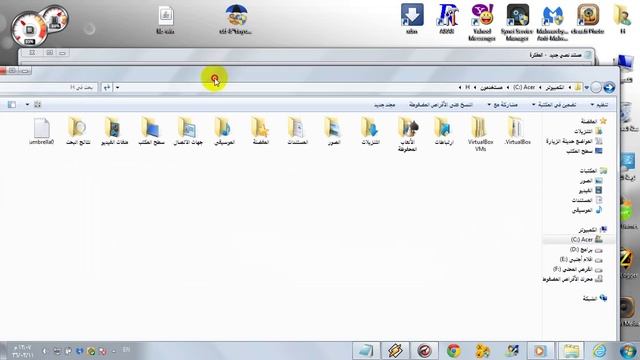Select the (F:) local disk in navigation pane

578,269
